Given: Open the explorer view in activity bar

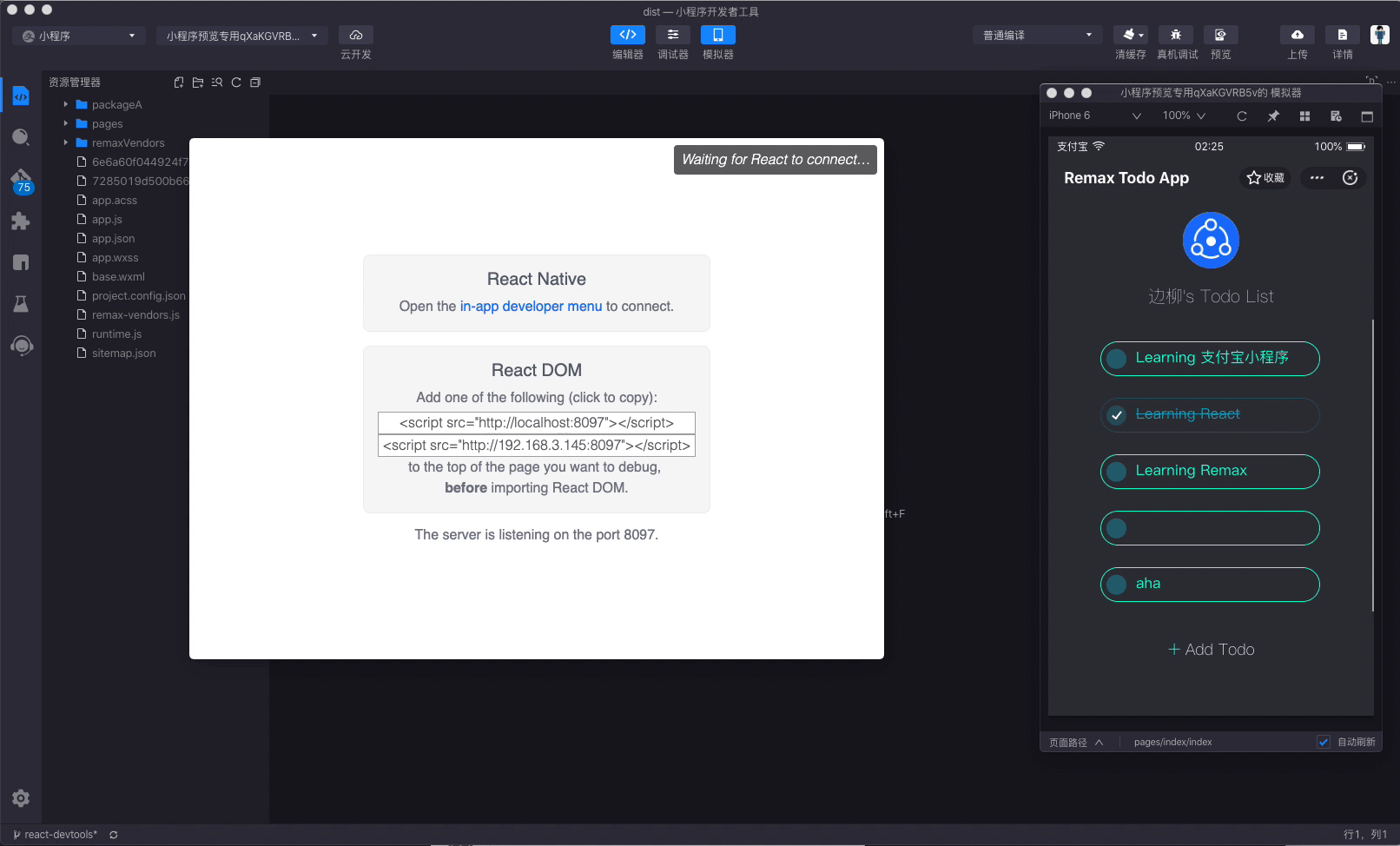Looking at the screenshot, I should point(21,96).
